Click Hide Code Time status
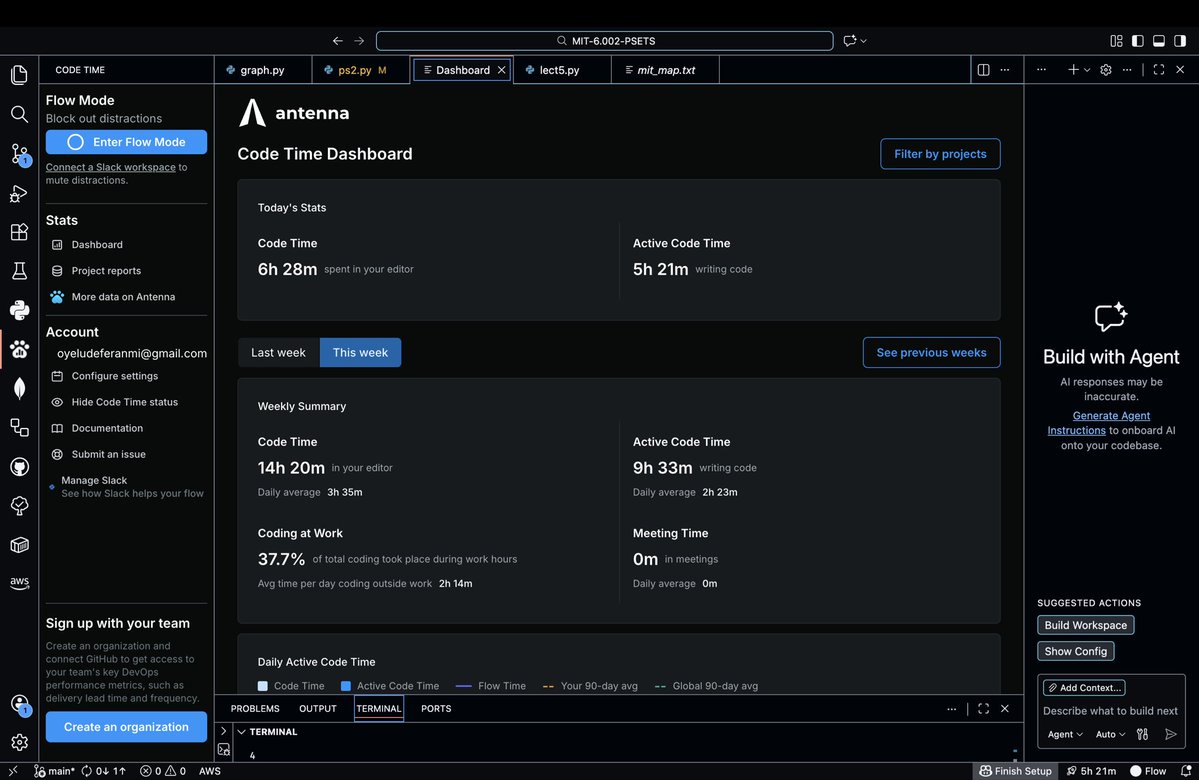Viewport: 1199px width, 780px height. 124,402
